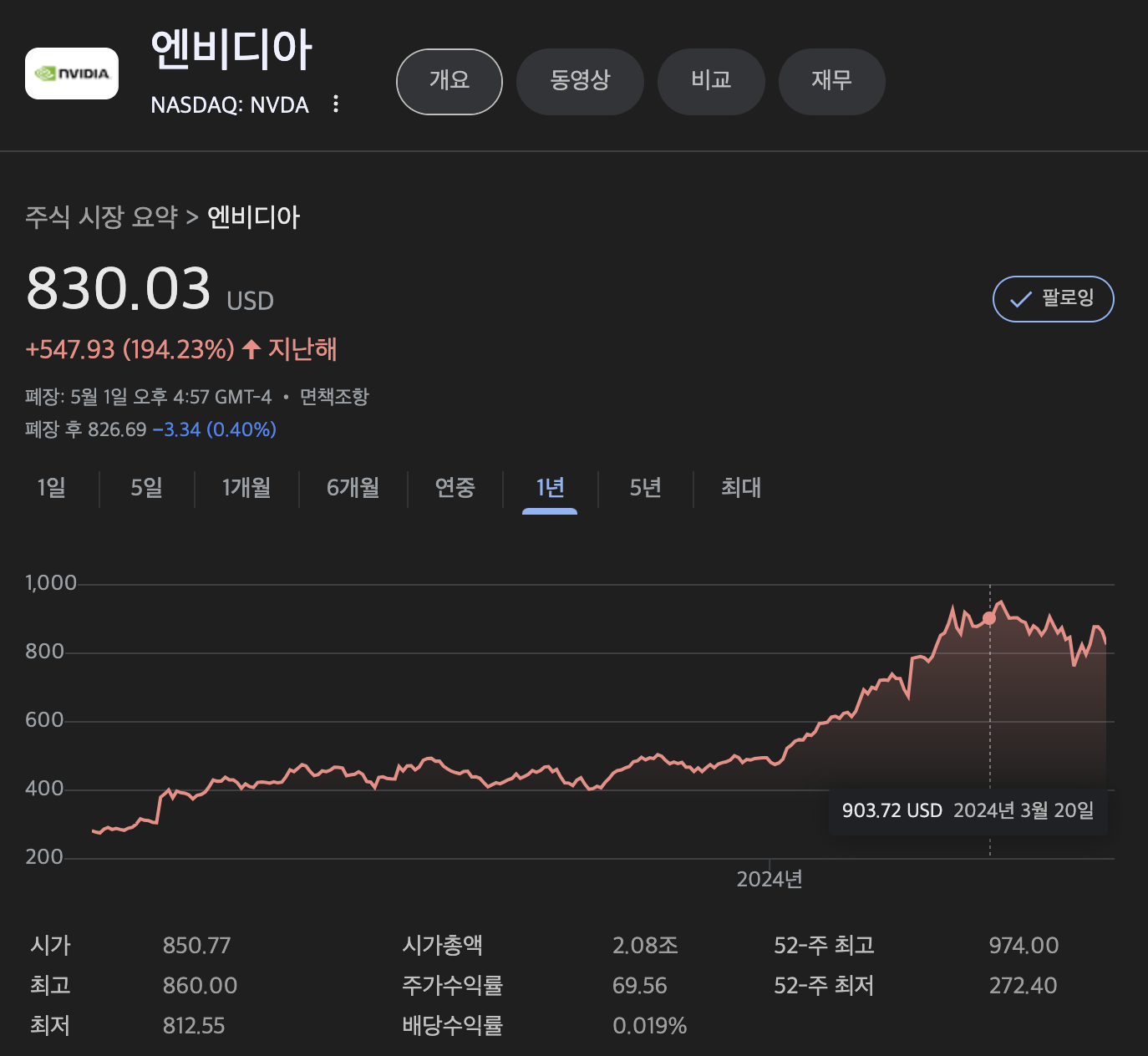The image size is (1148, 1056).
Task: Show the 최대 chart range
Action: 741,488
